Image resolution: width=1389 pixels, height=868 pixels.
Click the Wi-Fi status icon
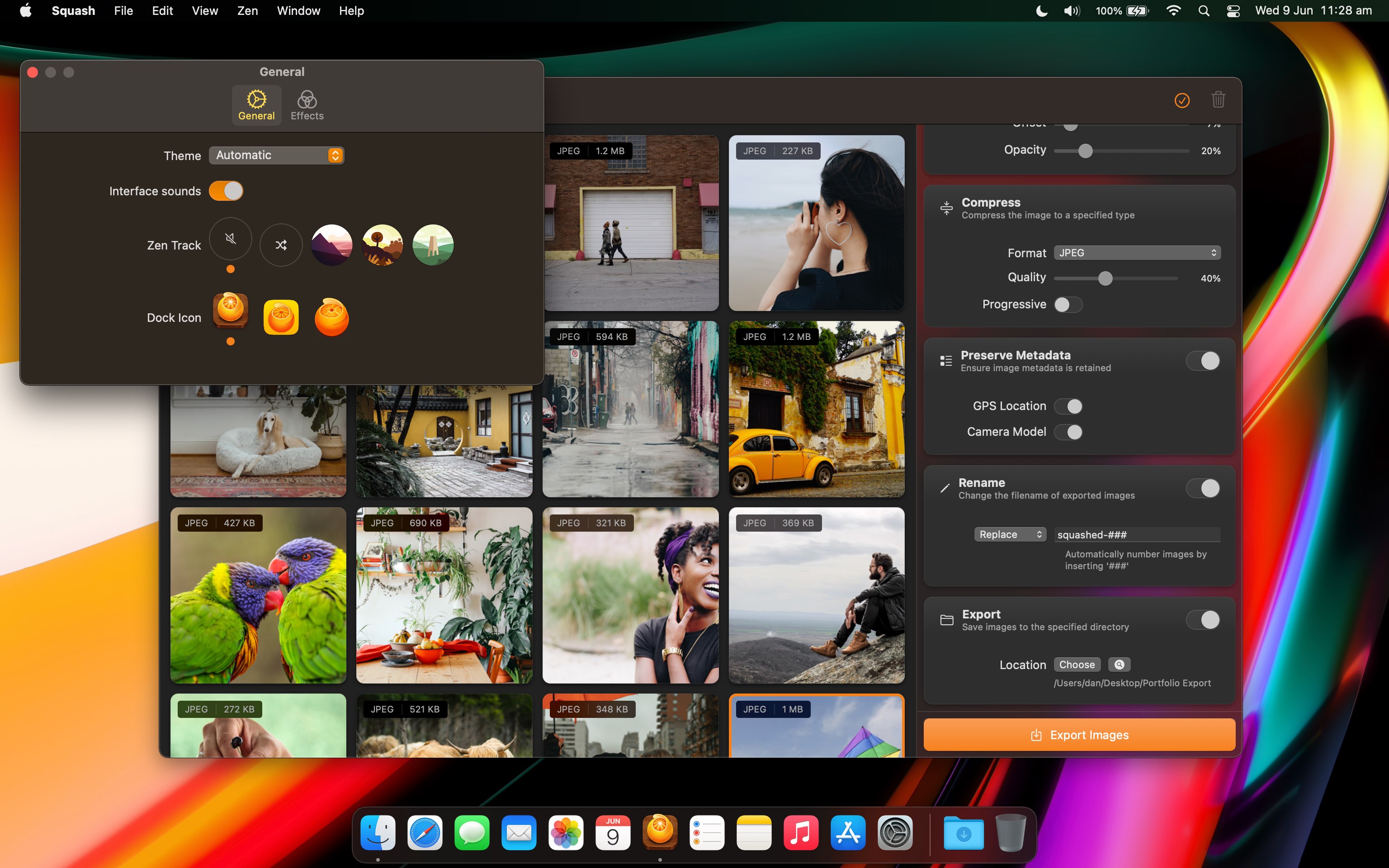1174,11
